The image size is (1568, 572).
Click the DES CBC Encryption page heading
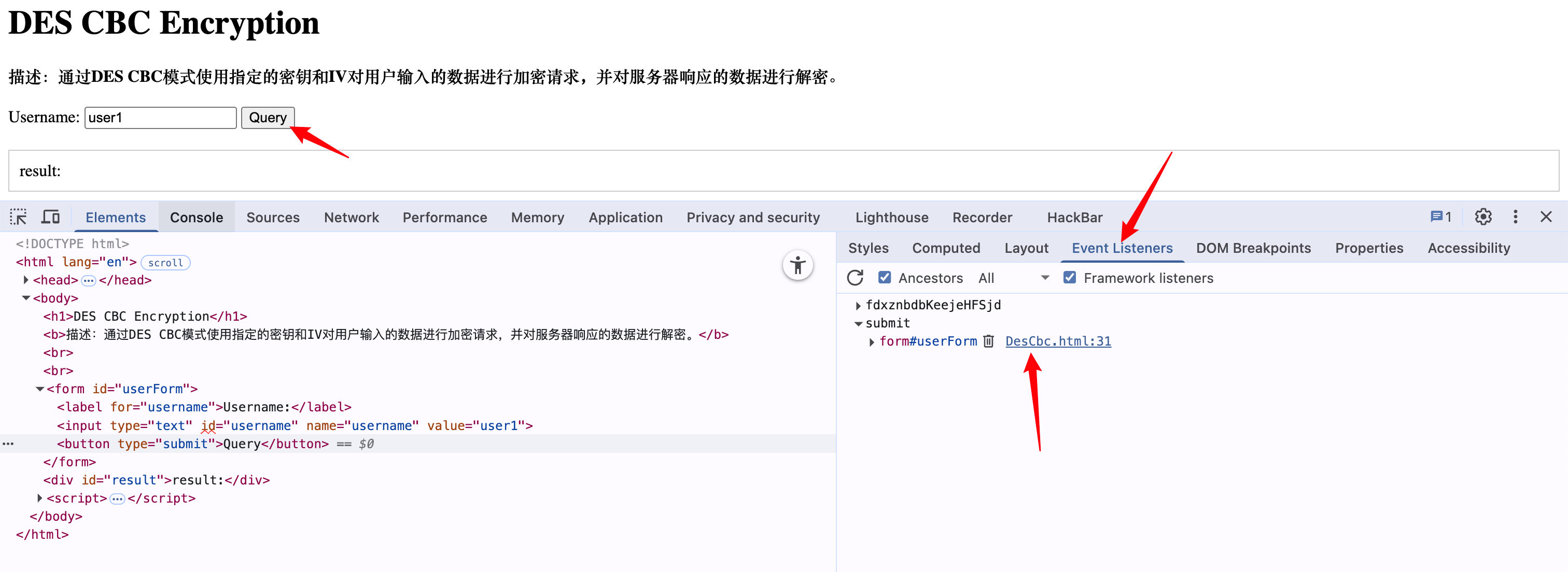pyautogui.click(x=164, y=23)
